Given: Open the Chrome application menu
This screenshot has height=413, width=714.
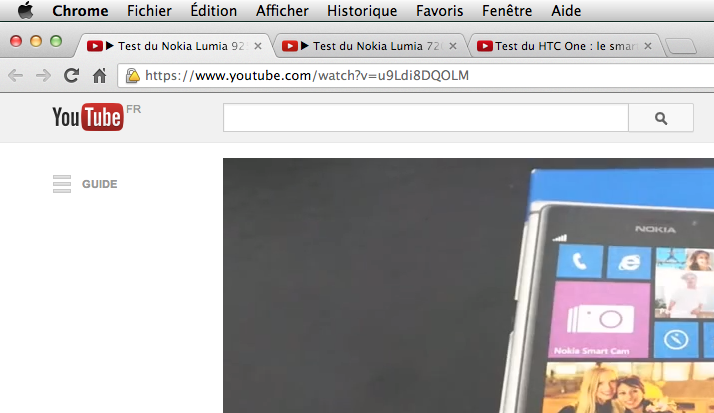Looking at the screenshot, I should tap(80, 10).
